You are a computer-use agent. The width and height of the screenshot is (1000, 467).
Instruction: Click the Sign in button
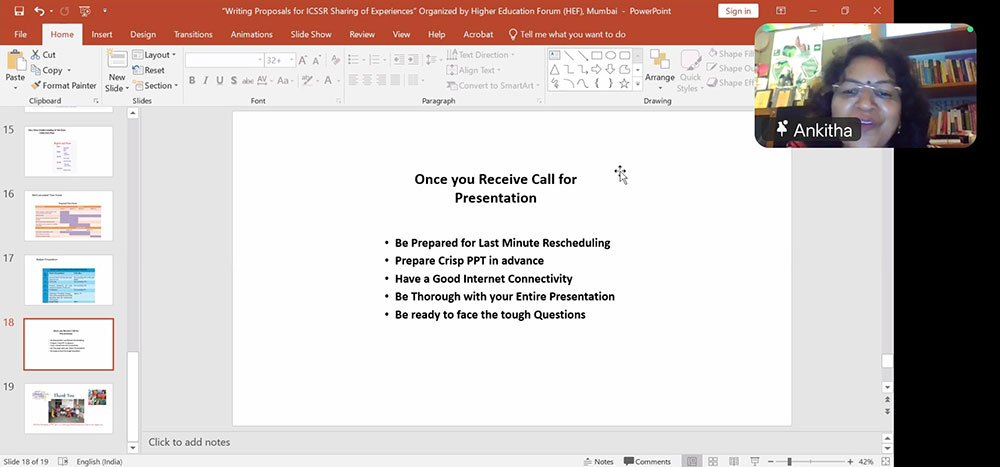(x=738, y=11)
